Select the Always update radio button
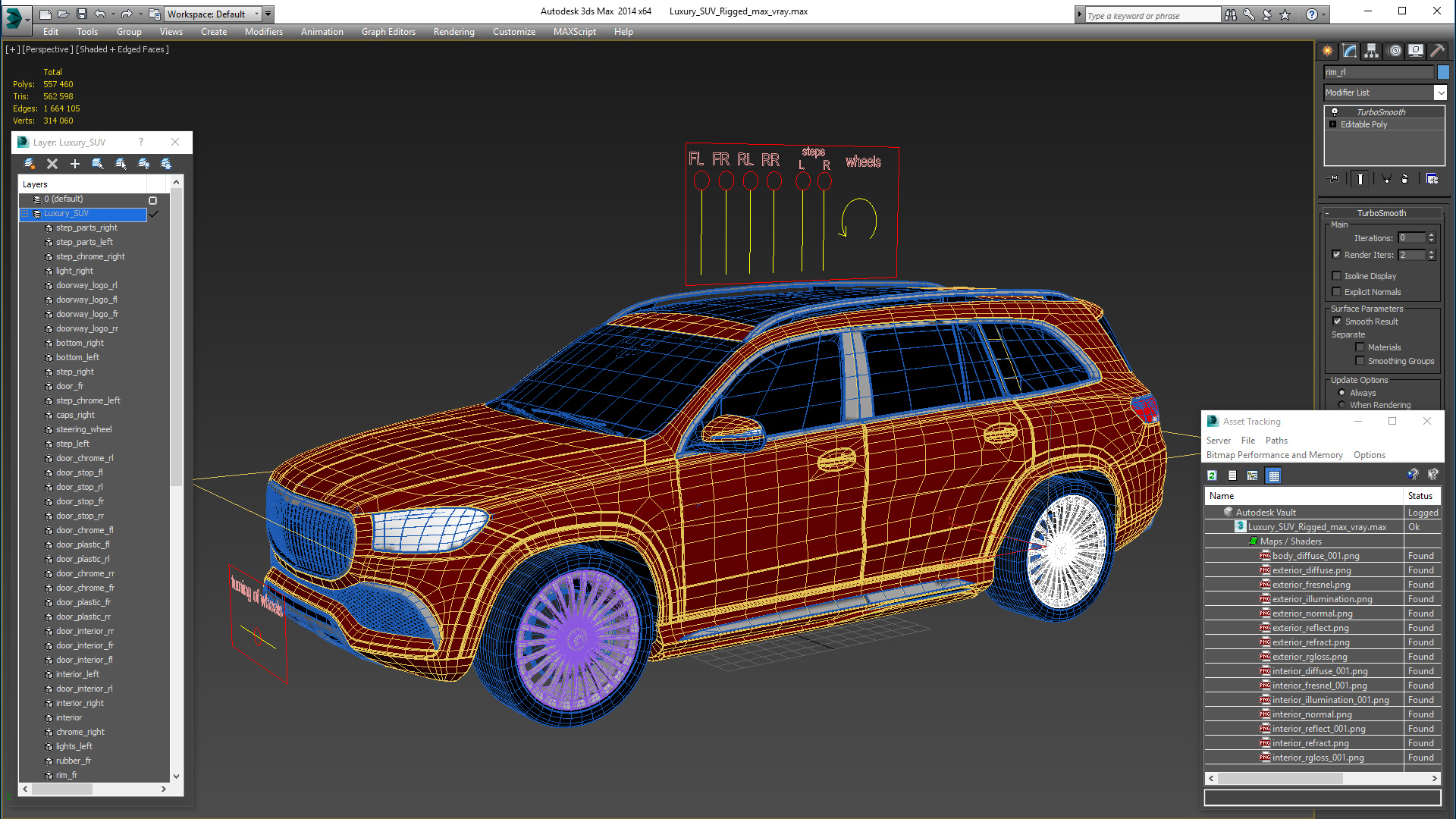The height and width of the screenshot is (819, 1456). pyautogui.click(x=1342, y=393)
